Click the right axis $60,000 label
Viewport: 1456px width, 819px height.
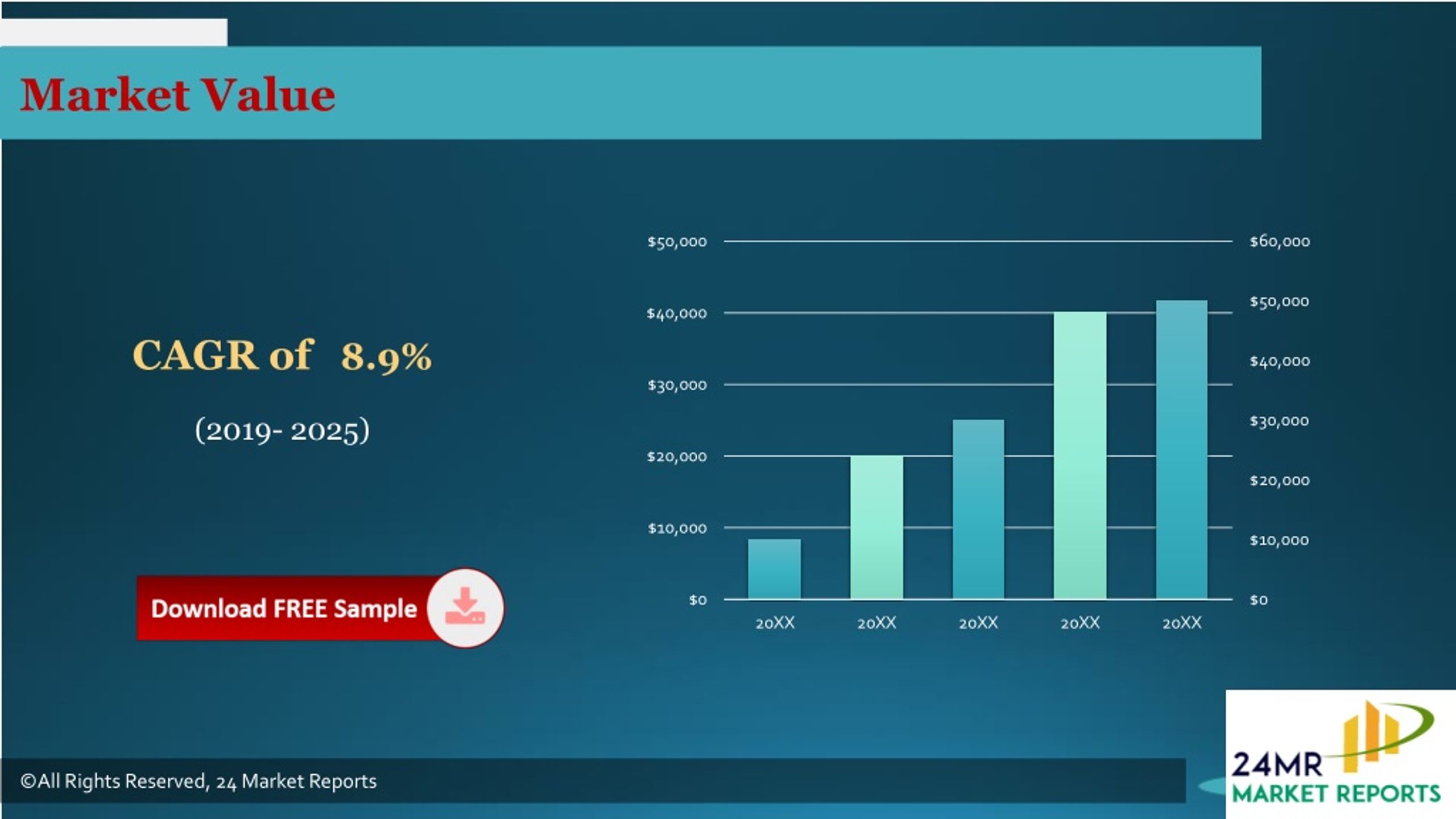pyautogui.click(x=1280, y=242)
